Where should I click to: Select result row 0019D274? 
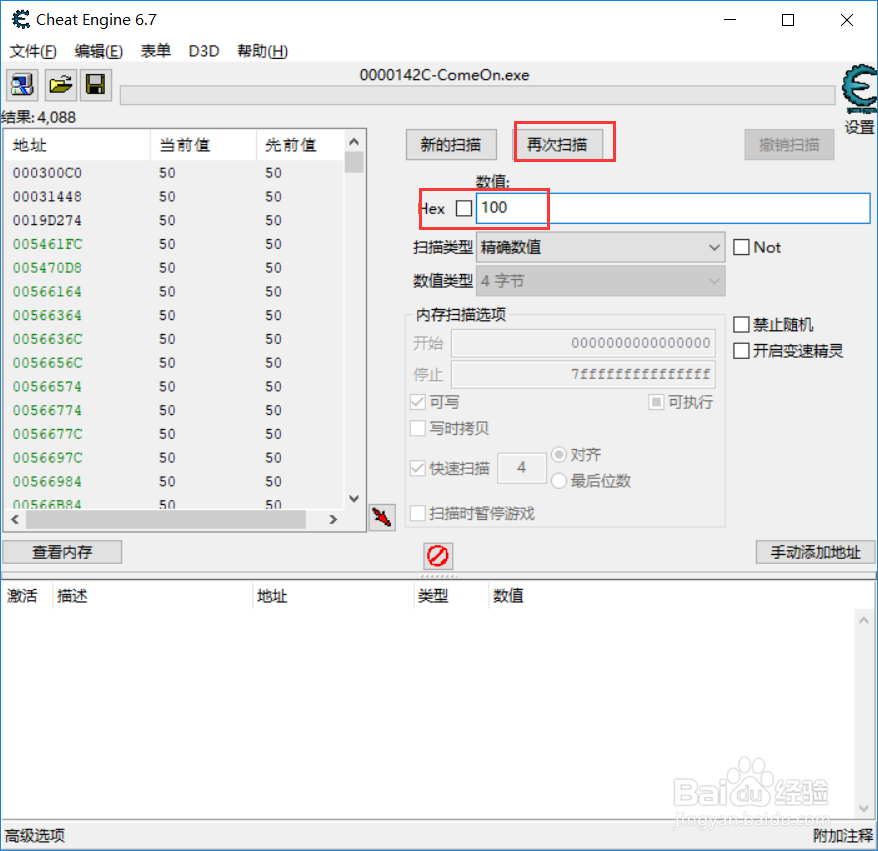tap(174, 221)
